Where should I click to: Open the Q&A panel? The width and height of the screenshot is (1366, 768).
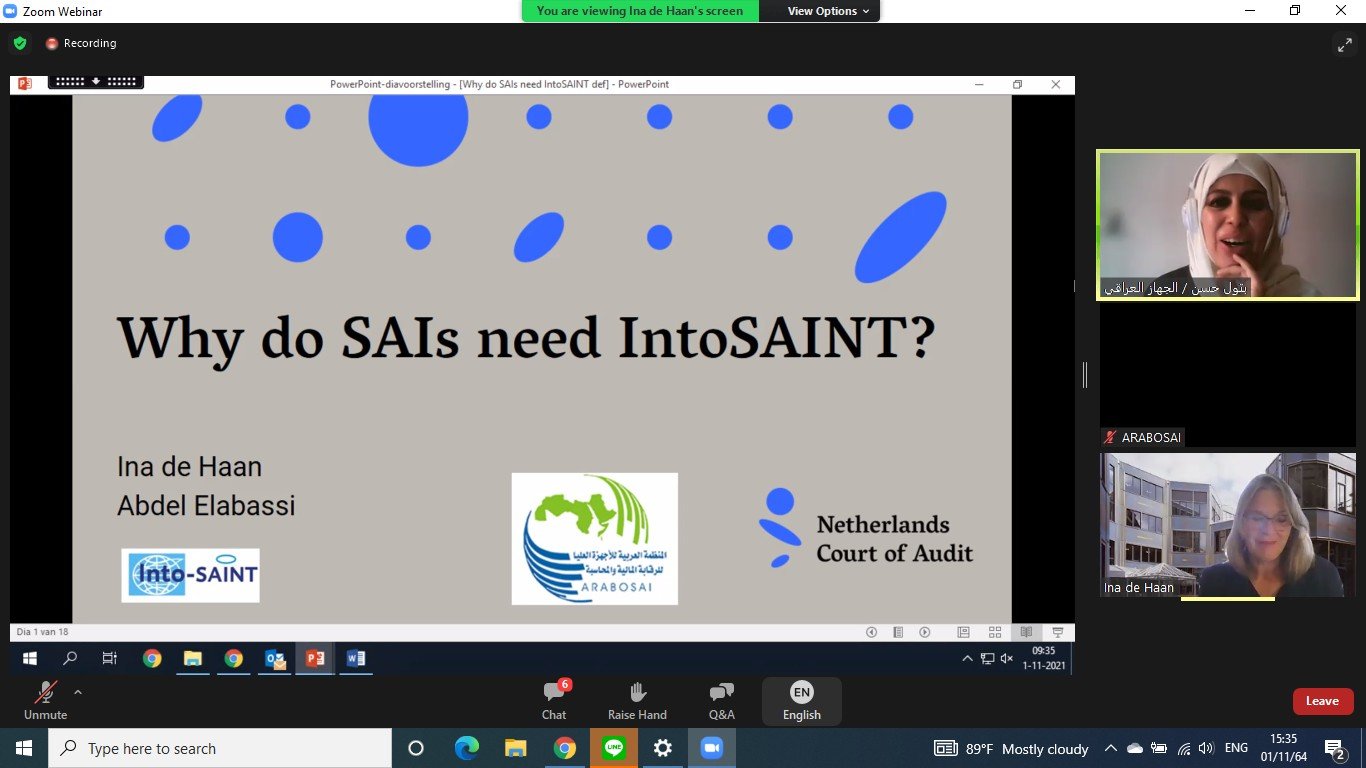pyautogui.click(x=721, y=701)
